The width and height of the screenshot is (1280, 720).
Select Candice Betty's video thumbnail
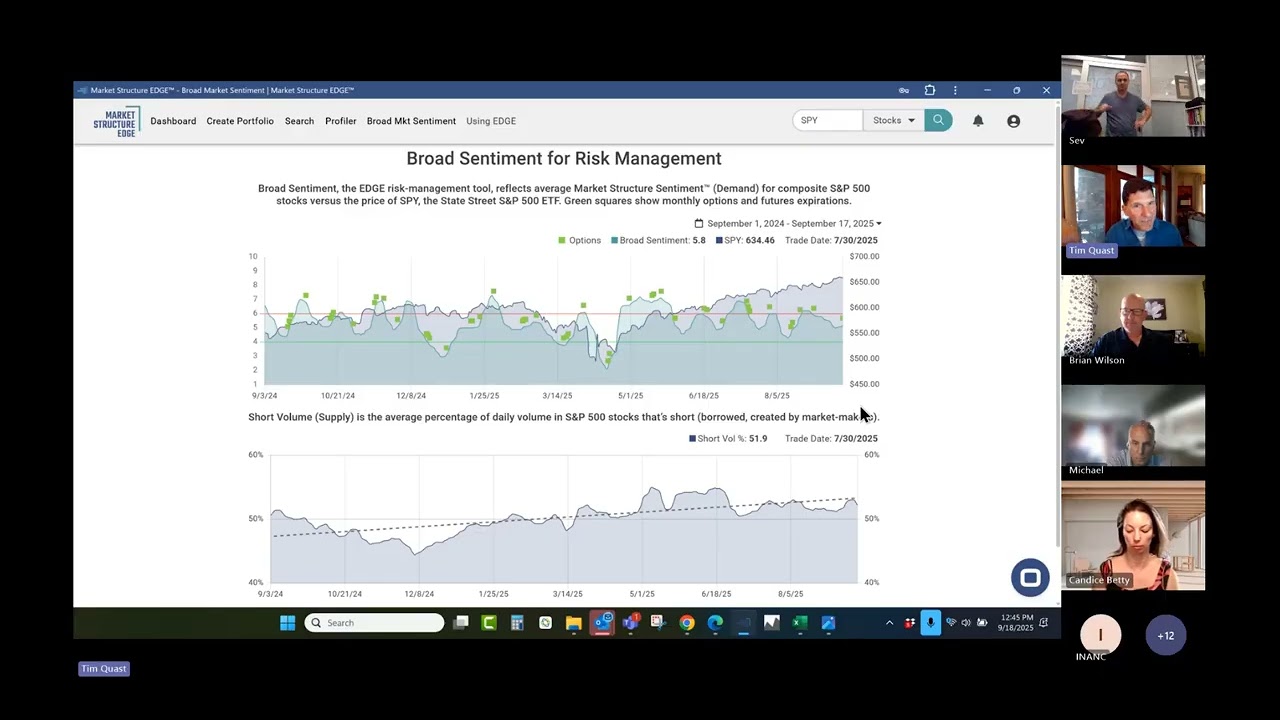click(1133, 536)
